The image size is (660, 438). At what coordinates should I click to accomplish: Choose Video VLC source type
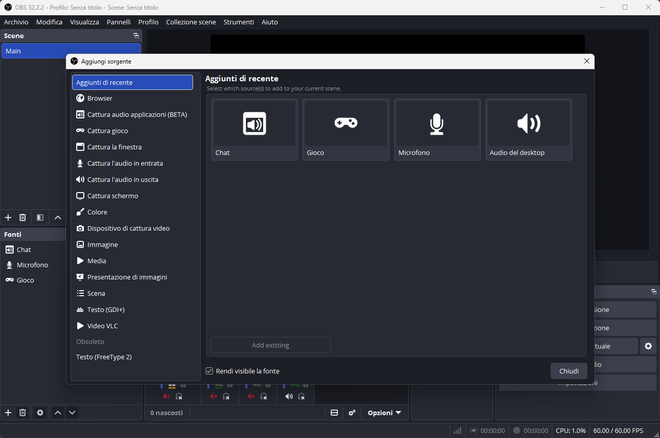click(132, 326)
